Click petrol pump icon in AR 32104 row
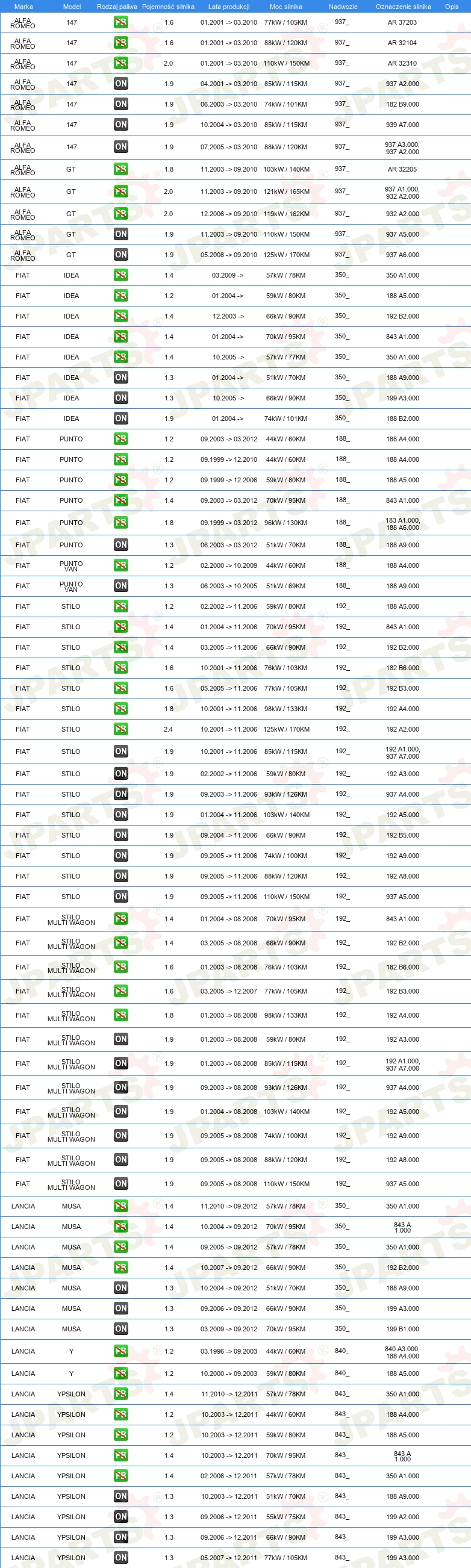This screenshot has width=471, height=1568. pyautogui.click(x=121, y=43)
